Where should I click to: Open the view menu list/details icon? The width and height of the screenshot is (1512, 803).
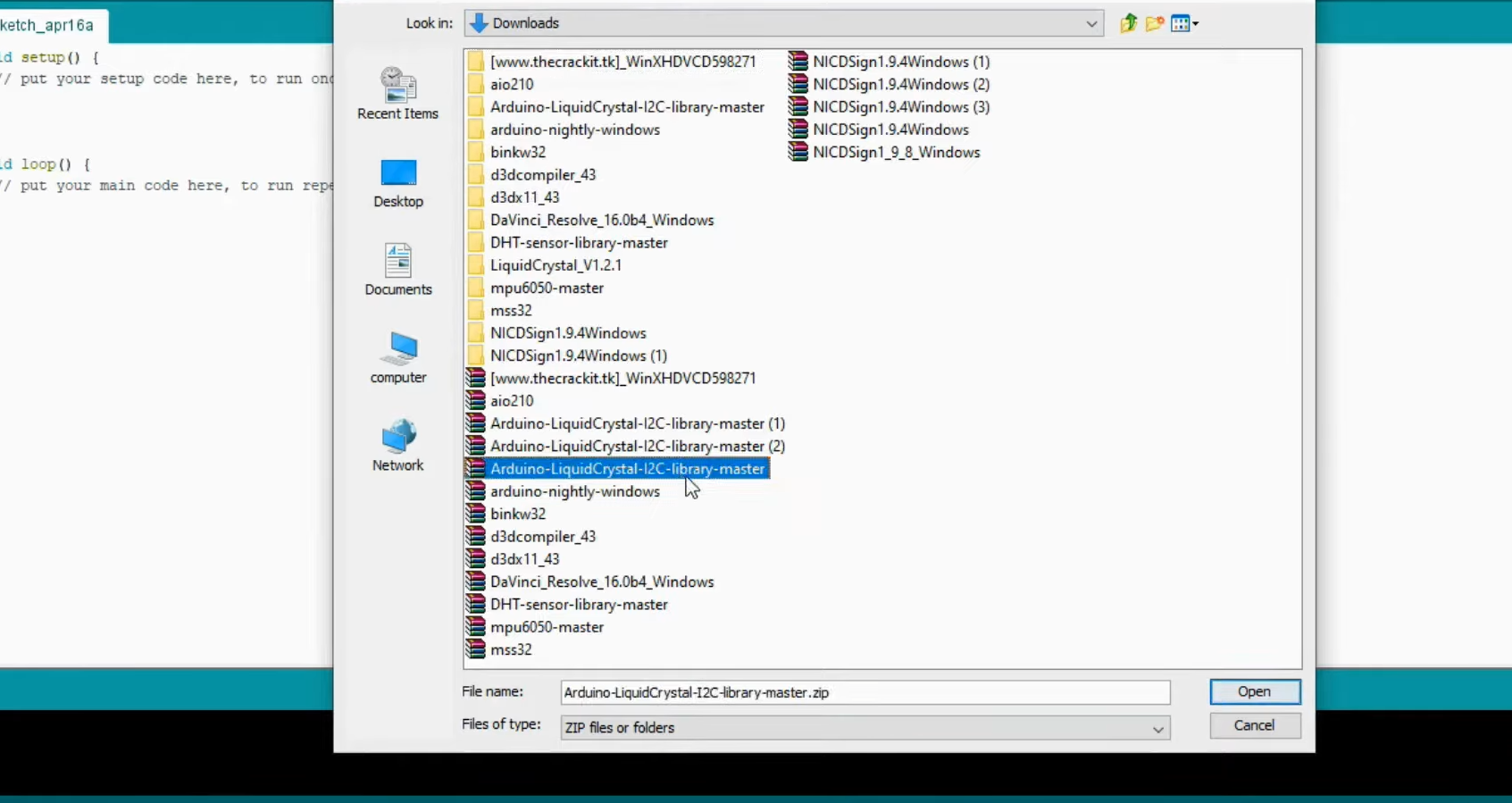(1184, 24)
